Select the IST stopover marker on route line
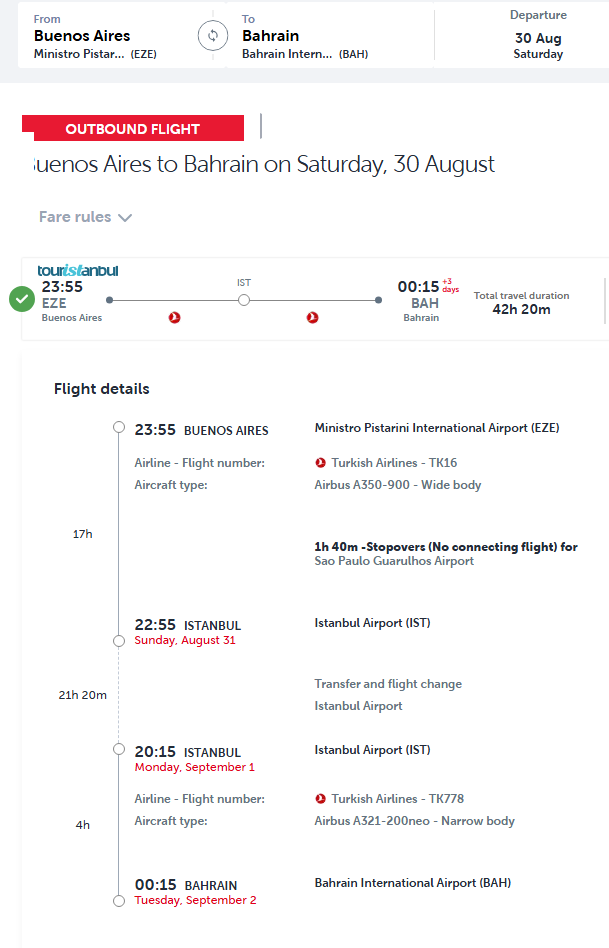609x948 pixels. pos(244,300)
